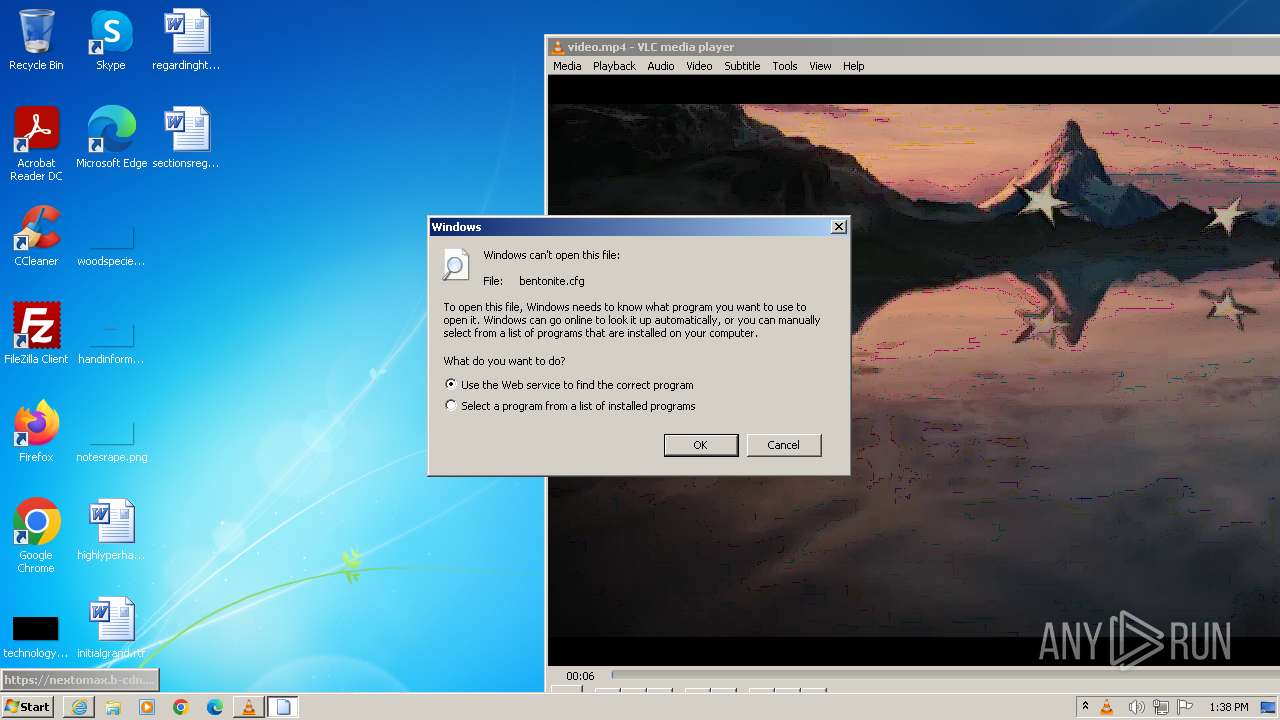This screenshot has width=1280, height=720.
Task: Select the sectionsreg... Word document icon
Action: pyautogui.click(x=186, y=137)
